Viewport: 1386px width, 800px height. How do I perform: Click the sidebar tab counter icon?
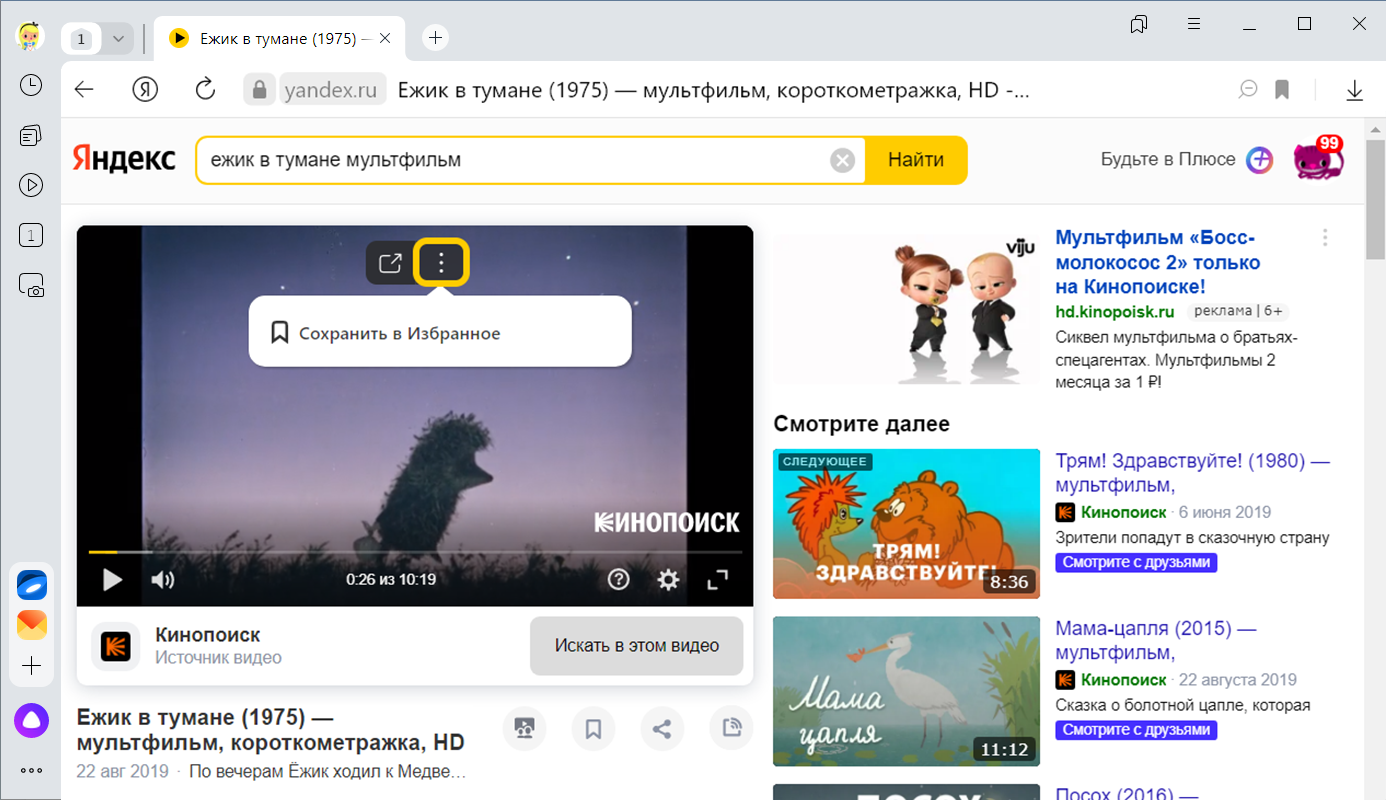tap(31, 236)
